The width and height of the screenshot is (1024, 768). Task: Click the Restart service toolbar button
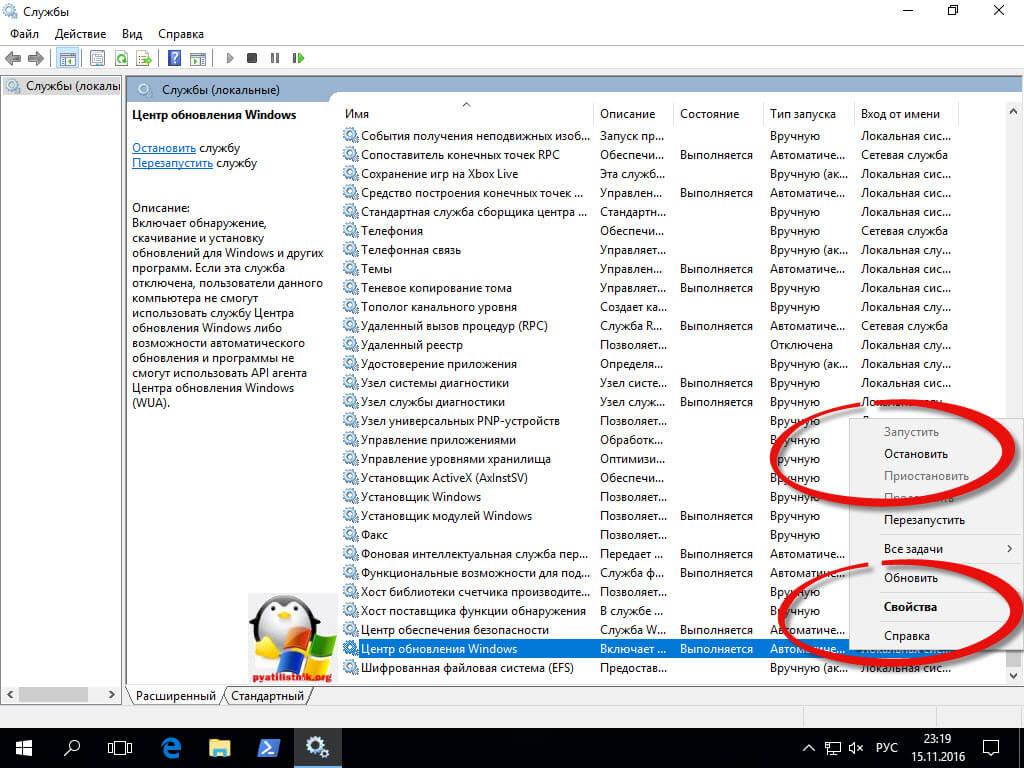tap(298, 58)
